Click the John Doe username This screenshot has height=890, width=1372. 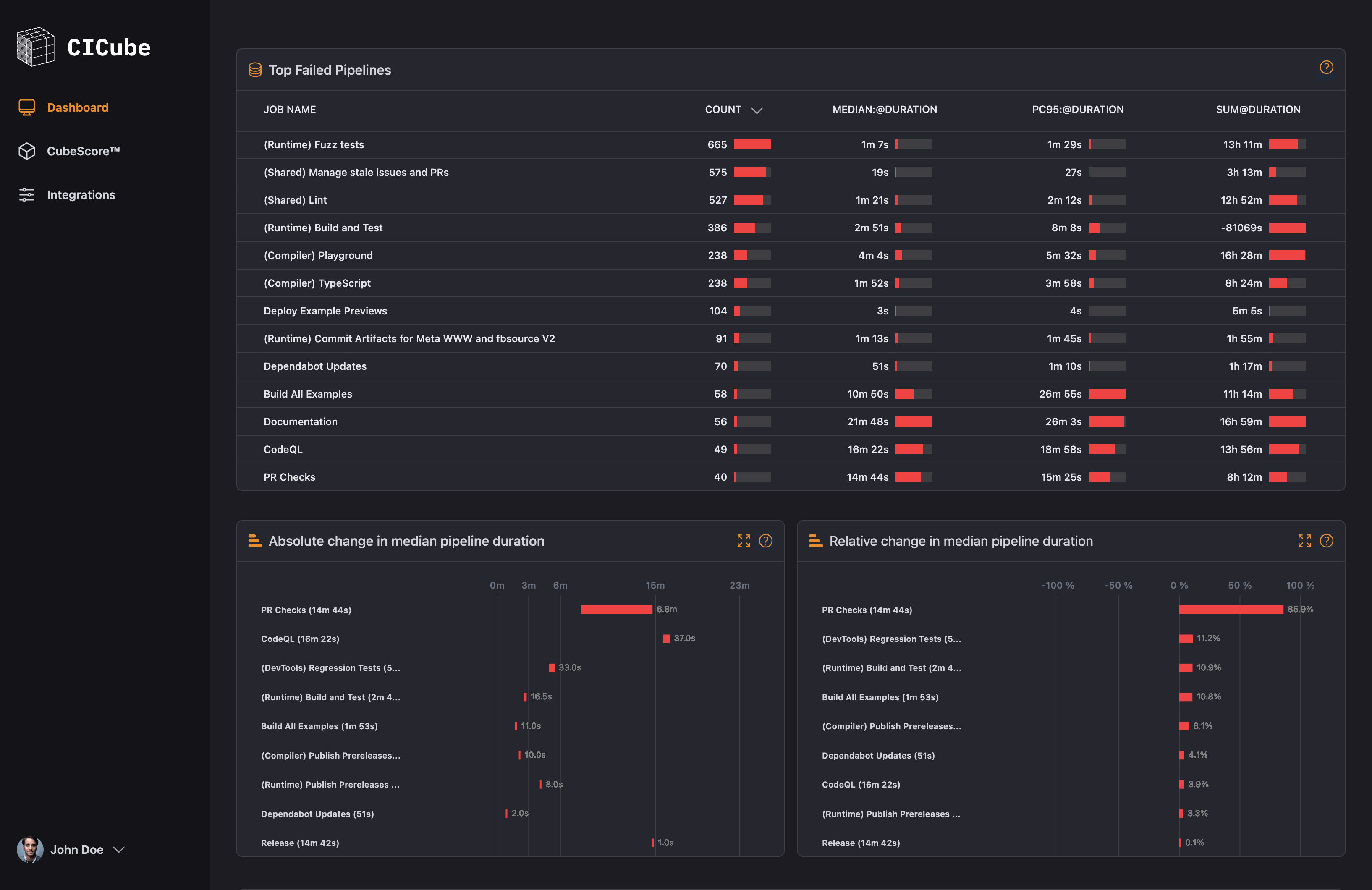[77, 850]
